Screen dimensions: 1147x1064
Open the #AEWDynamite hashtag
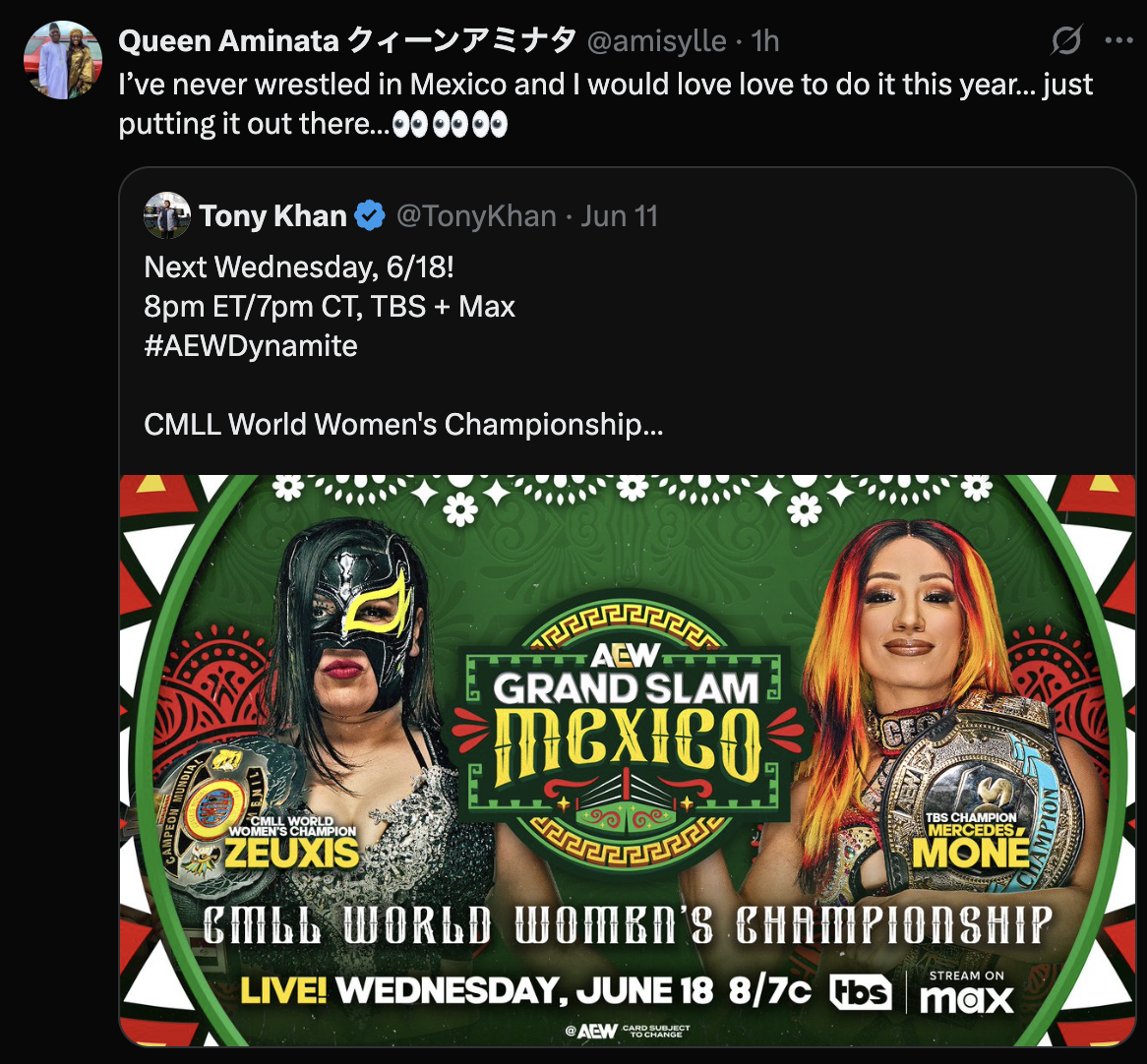click(251, 346)
